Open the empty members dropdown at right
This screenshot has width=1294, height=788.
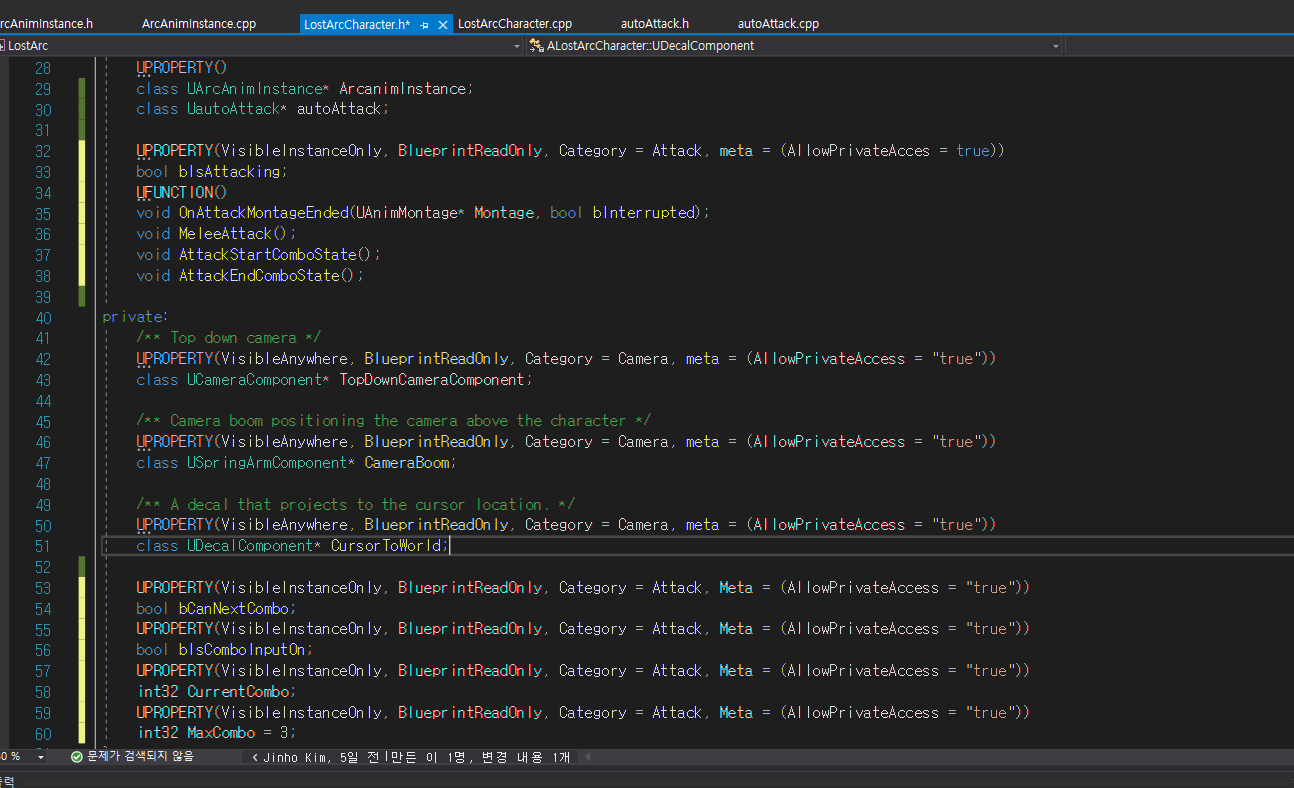(x=1179, y=46)
